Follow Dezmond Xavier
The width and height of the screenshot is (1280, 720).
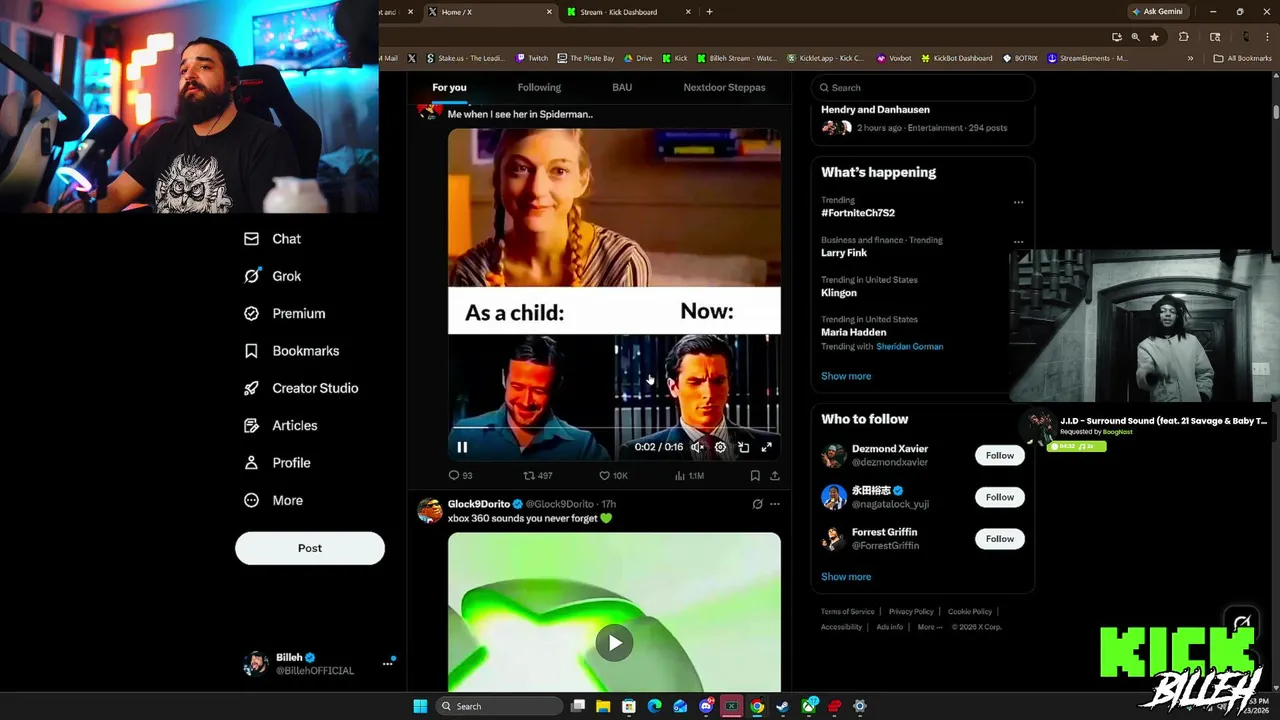pyautogui.click(x=1000, y=455)
